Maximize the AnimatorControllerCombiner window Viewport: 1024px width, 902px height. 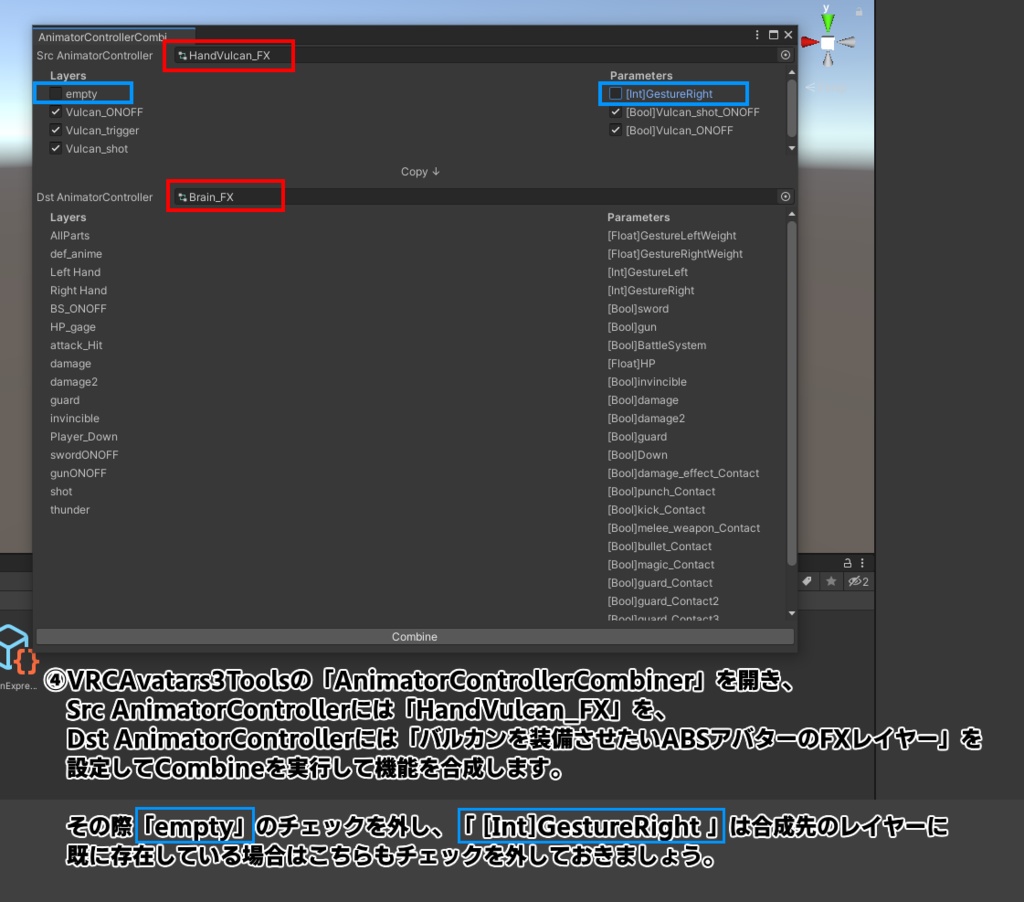773,35
